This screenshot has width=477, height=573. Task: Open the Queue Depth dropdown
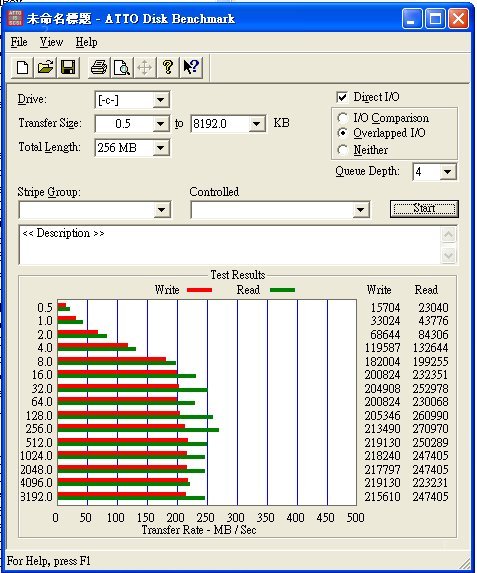coord(448,171)
